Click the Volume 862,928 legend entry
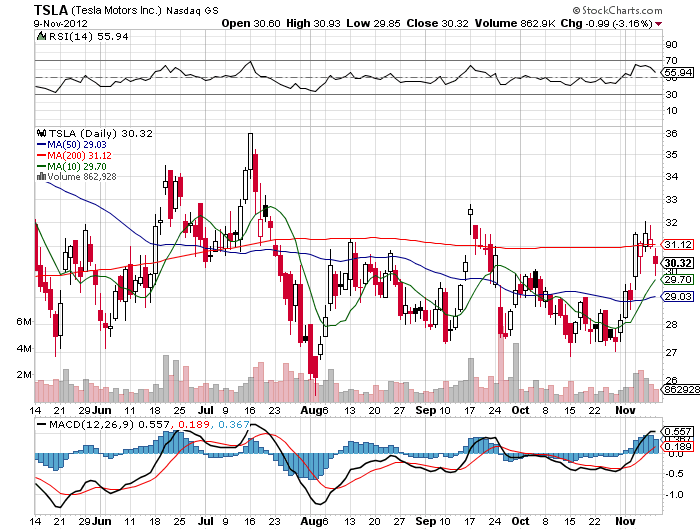 (82, 177)
